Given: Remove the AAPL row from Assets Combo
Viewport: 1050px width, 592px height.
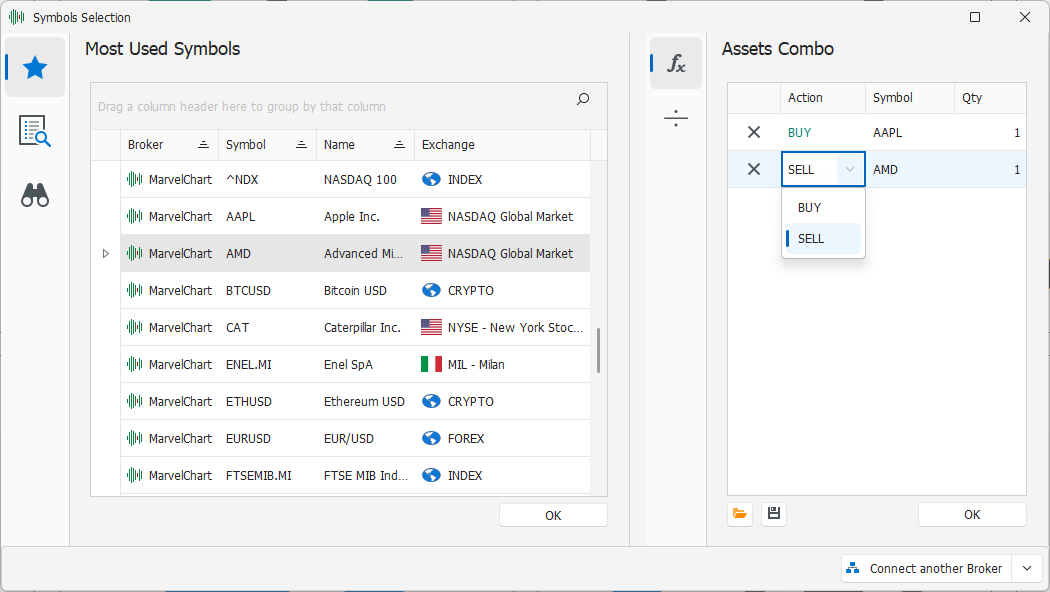Looking at the screenshot, I should pyautogui.click(x=754, y=133).
